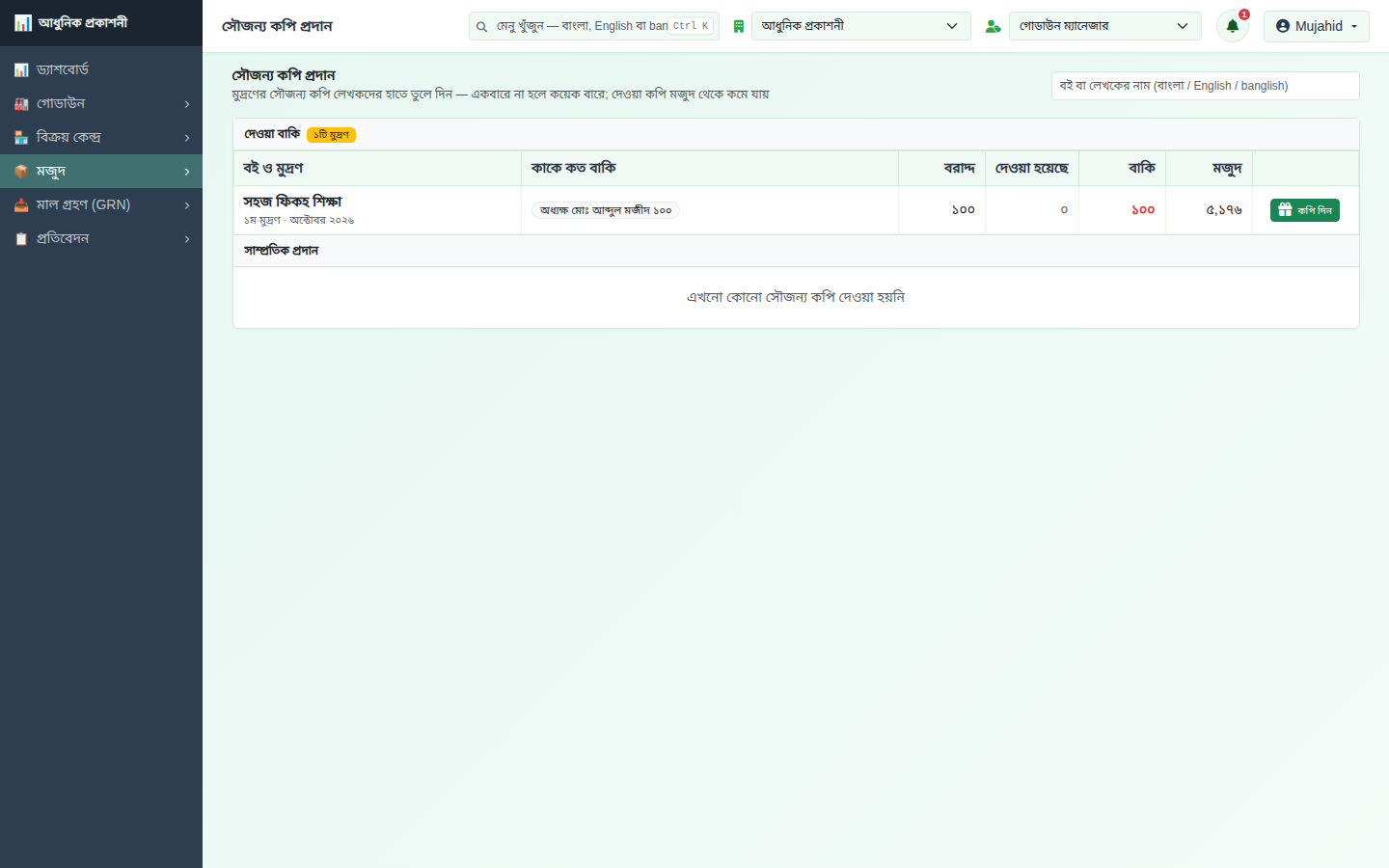Expand the বিক্রয় কেন্দ্র submenu chevron
Screen dimensions: 1389x868
187,138
